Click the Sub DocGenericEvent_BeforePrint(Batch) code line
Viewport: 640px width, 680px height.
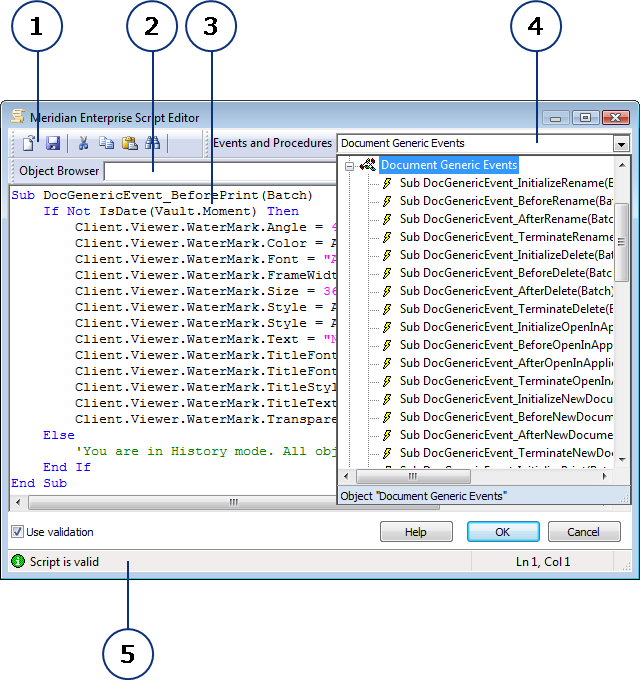click(162, 196)
